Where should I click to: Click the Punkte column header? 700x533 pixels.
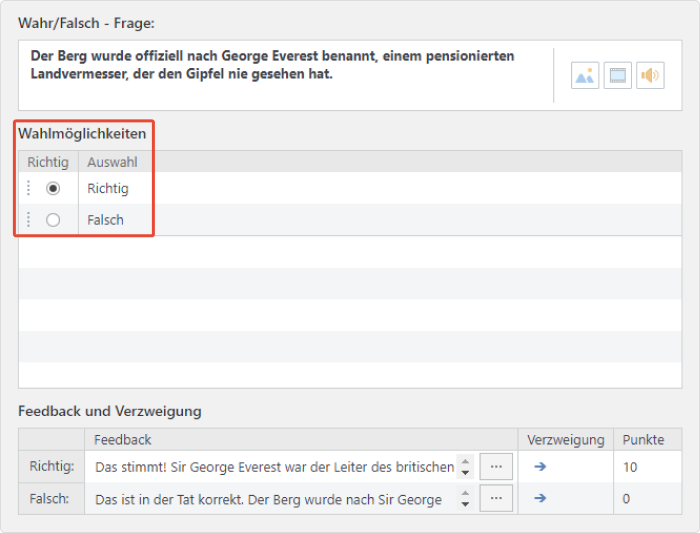647,440
